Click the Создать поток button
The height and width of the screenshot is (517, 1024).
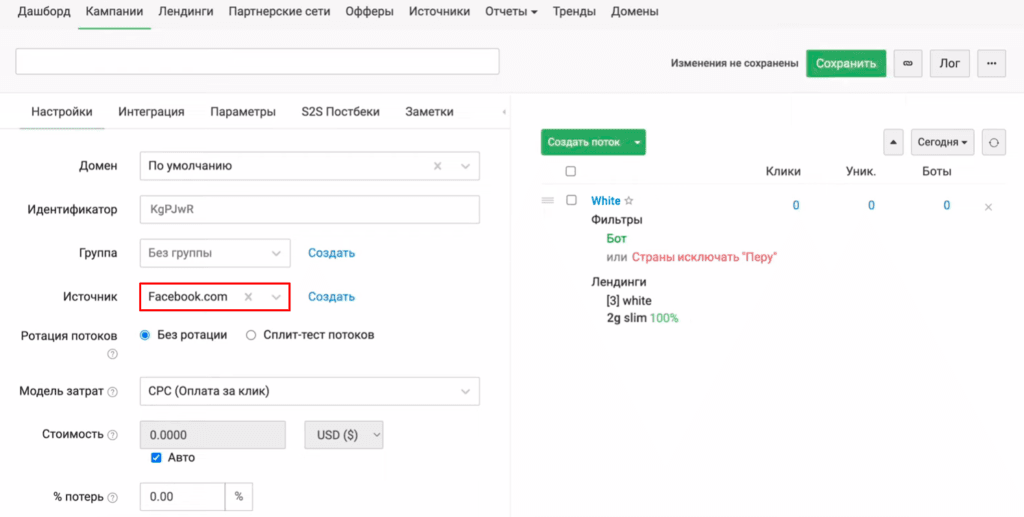584,142
